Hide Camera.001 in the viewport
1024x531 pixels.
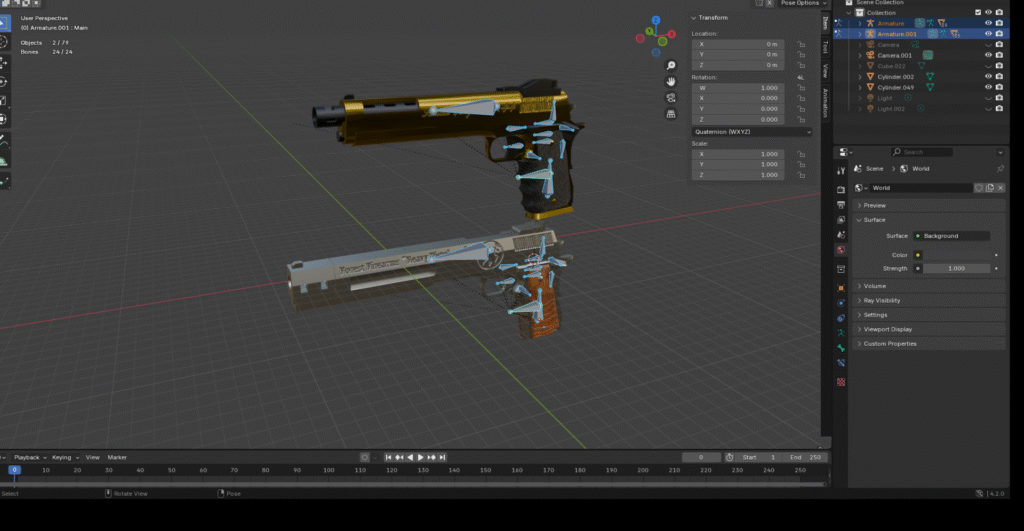tap(988, 55)
